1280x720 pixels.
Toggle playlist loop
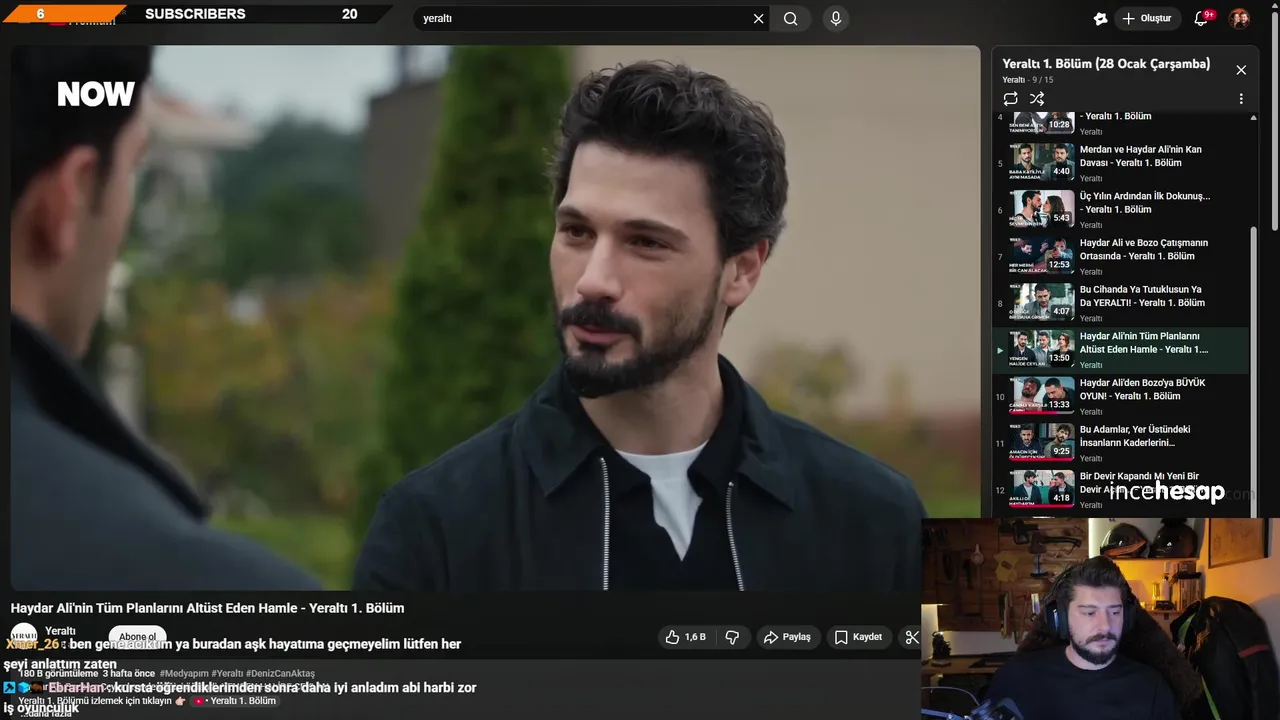[x=1011, y=99]
